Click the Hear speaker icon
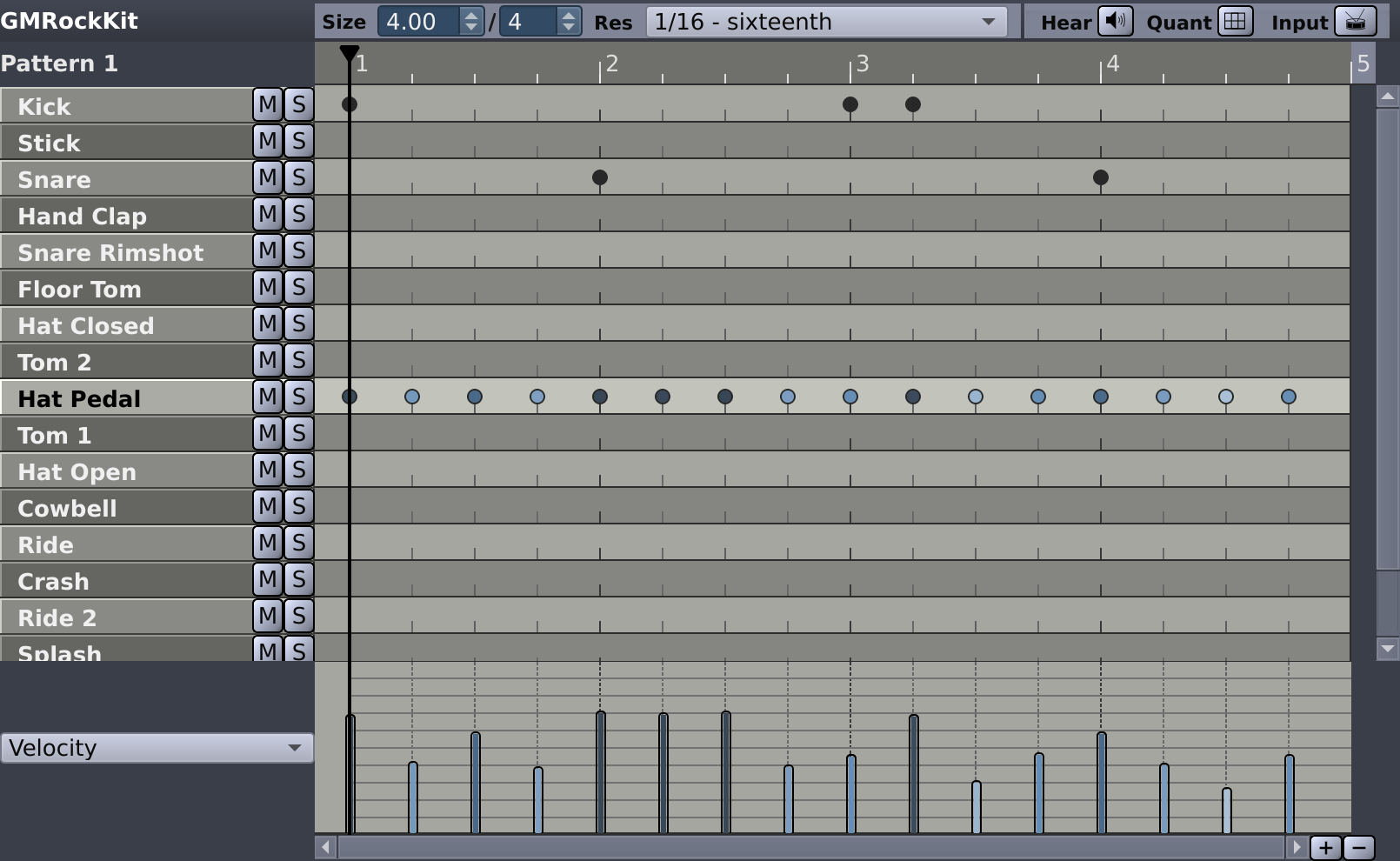The width and height of the screenshot is (1400, 861). coord(1117,21)
